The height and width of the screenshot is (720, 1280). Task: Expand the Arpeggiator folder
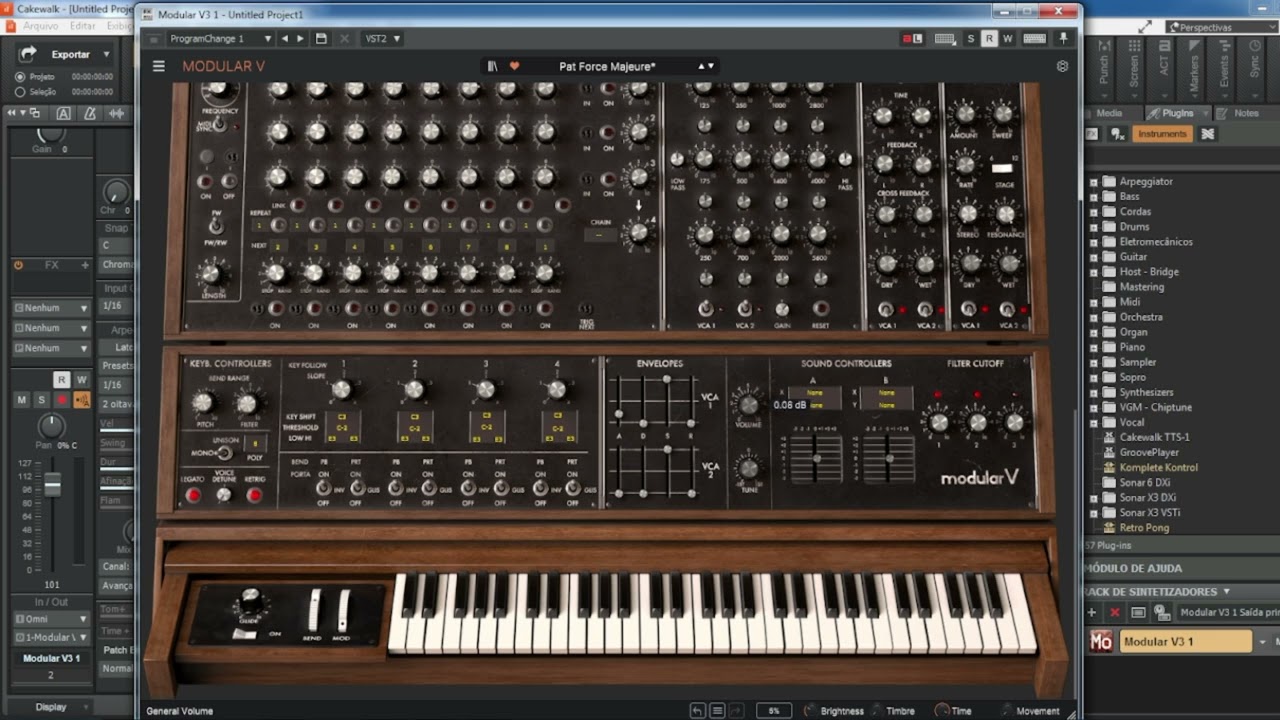coord(1093,182)
